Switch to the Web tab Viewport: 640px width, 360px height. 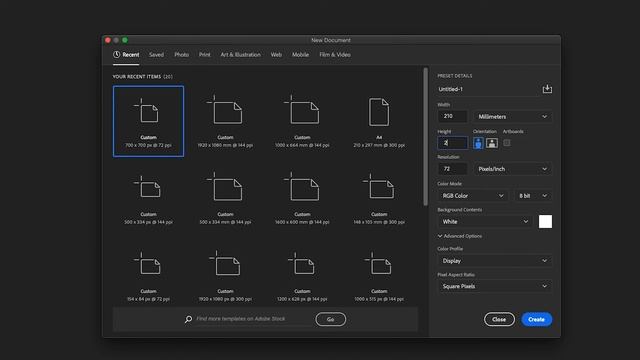pyautogui.click(x=276, y=55)
